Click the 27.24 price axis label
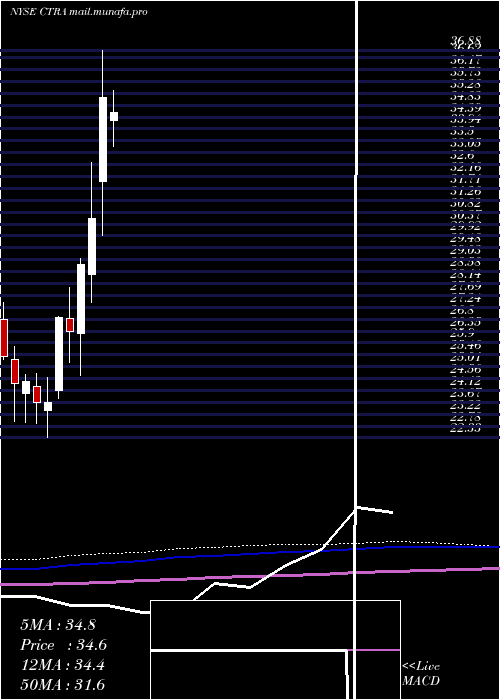Screen dimensions: 500x700 pos(466,300)
